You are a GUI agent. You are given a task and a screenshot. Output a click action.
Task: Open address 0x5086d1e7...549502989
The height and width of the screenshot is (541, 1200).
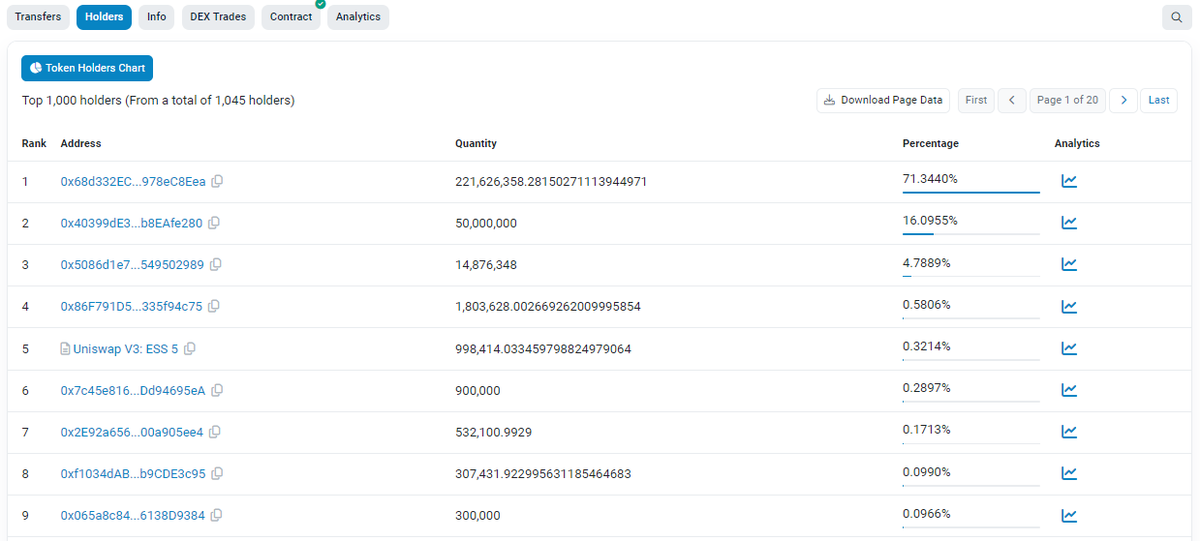point(132,265)
